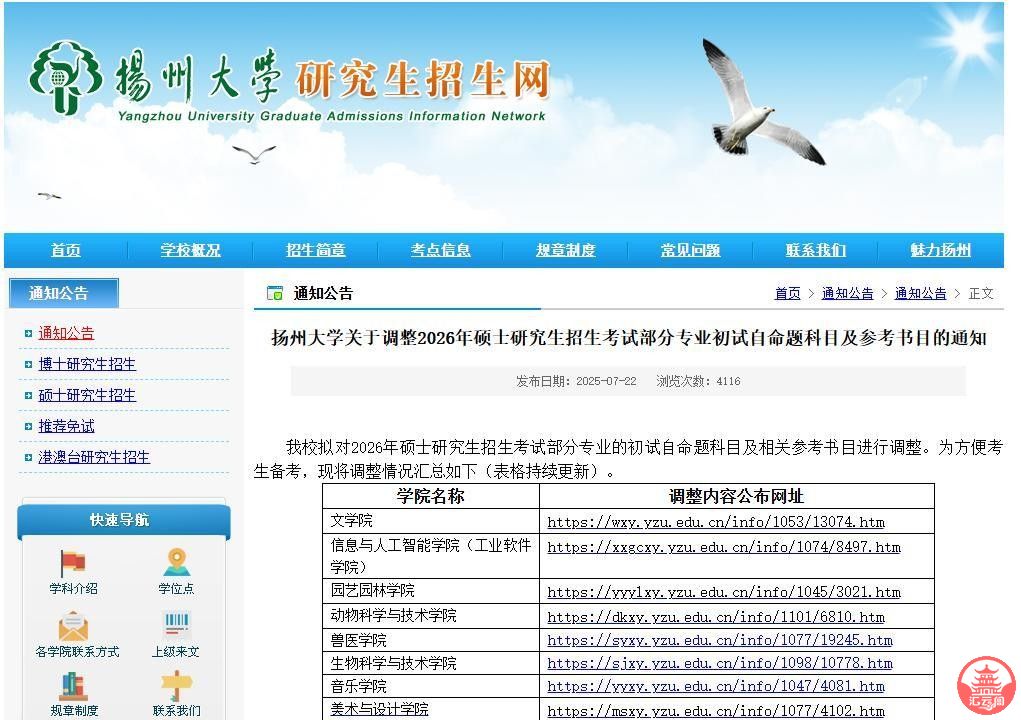Open 规章制度 in top navigation bar
Image resolution: width=1021 pixels, height=720 pixels.
(565, 250)
